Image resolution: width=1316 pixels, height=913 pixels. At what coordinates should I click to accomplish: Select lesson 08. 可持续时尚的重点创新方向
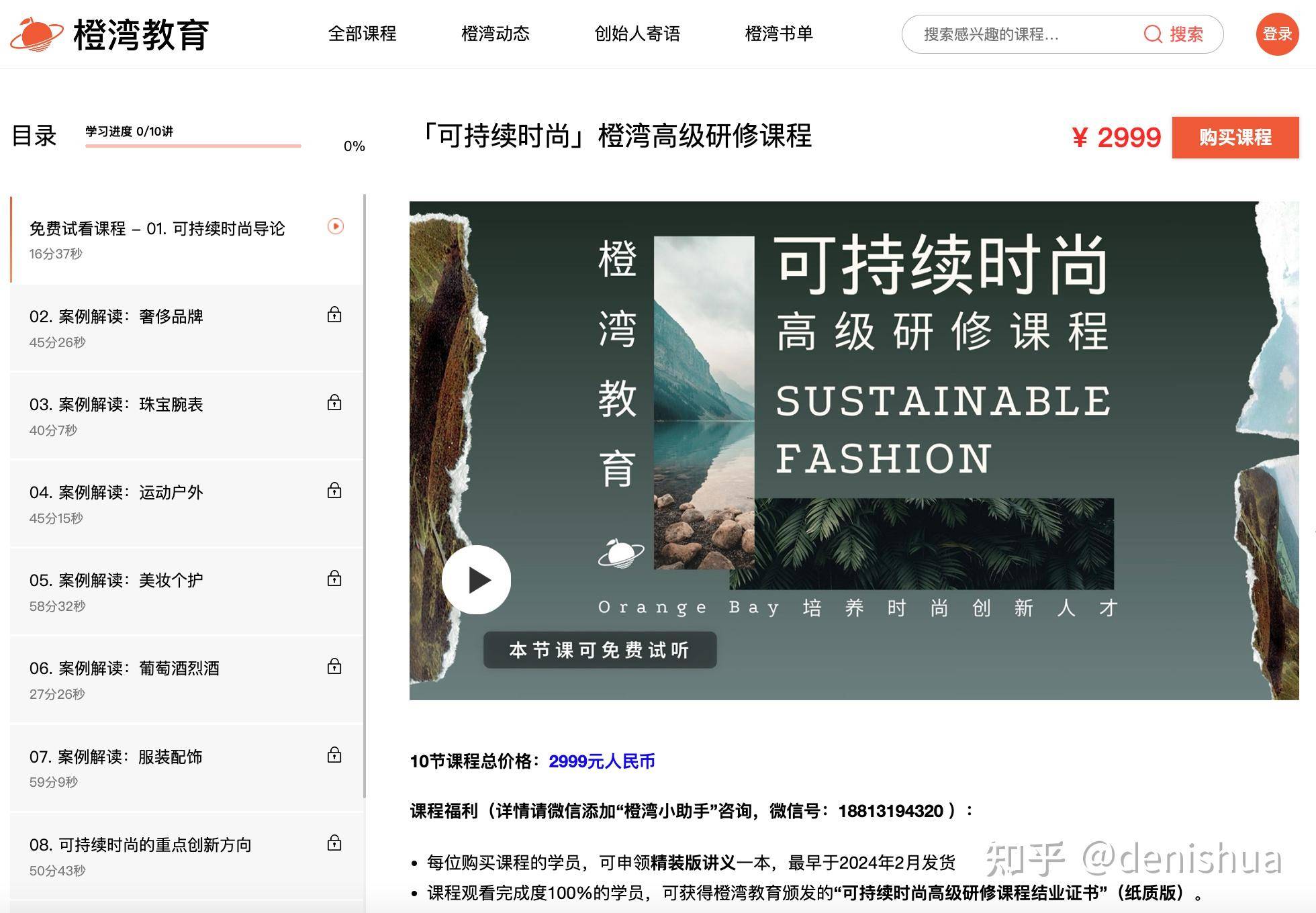(x=187, y=856)
